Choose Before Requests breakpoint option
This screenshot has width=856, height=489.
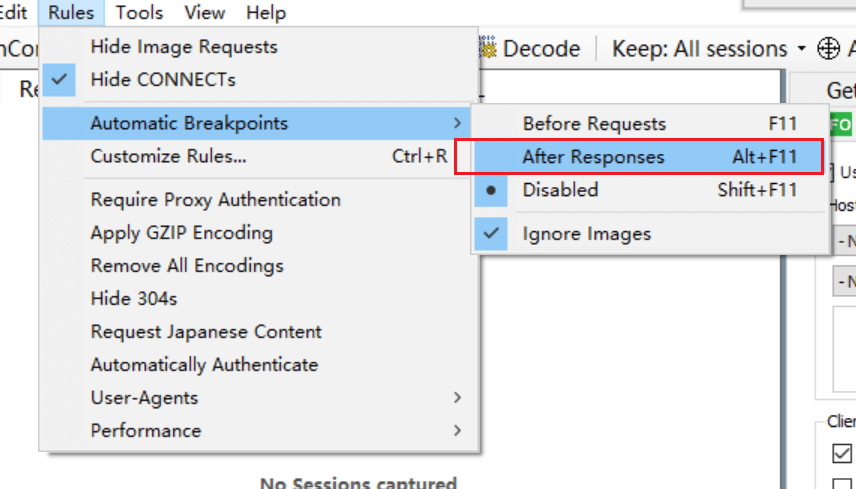point(594,124)
